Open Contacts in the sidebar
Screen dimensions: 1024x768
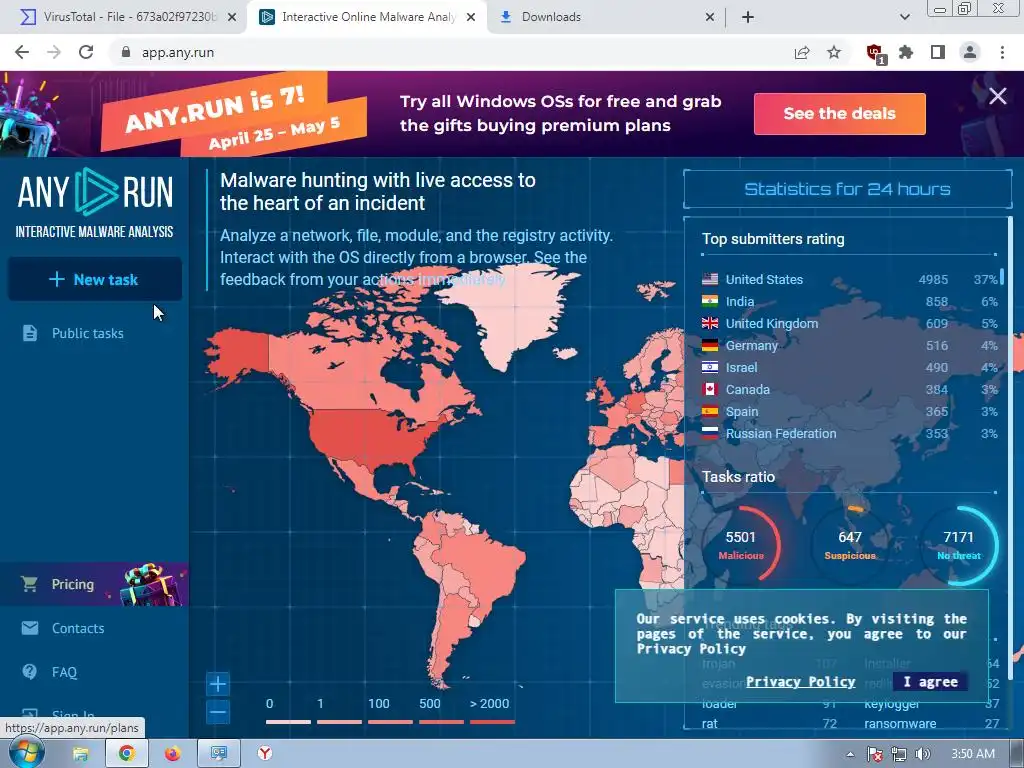tap(95, 628)
